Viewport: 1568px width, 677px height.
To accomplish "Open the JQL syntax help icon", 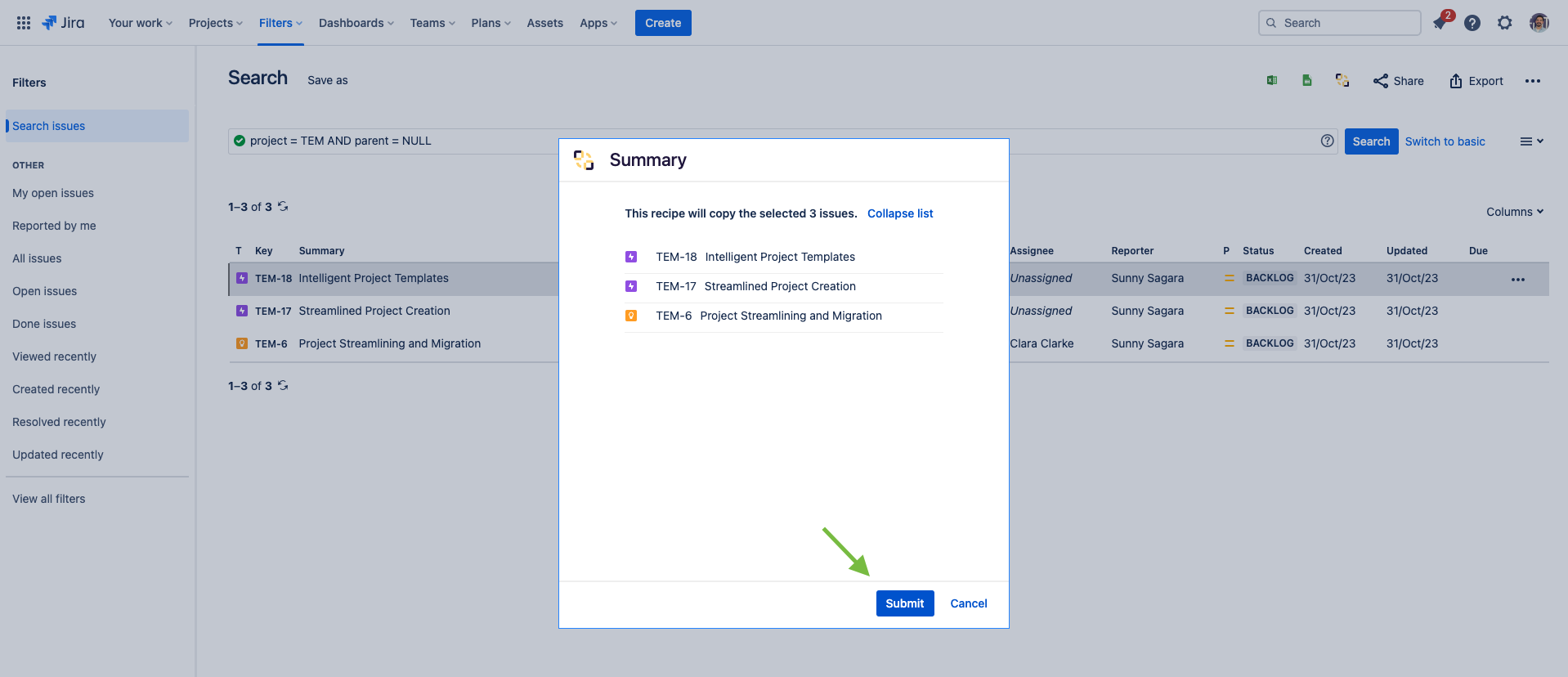I will point(1327,141).
